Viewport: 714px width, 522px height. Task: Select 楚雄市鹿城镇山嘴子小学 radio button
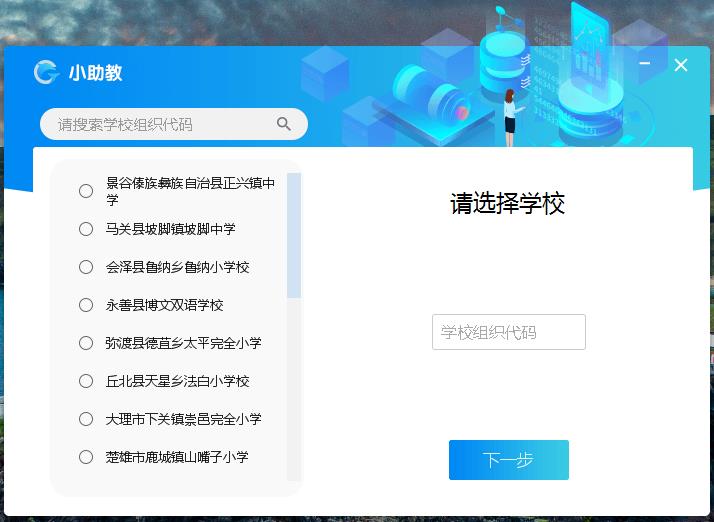[86, 456]
